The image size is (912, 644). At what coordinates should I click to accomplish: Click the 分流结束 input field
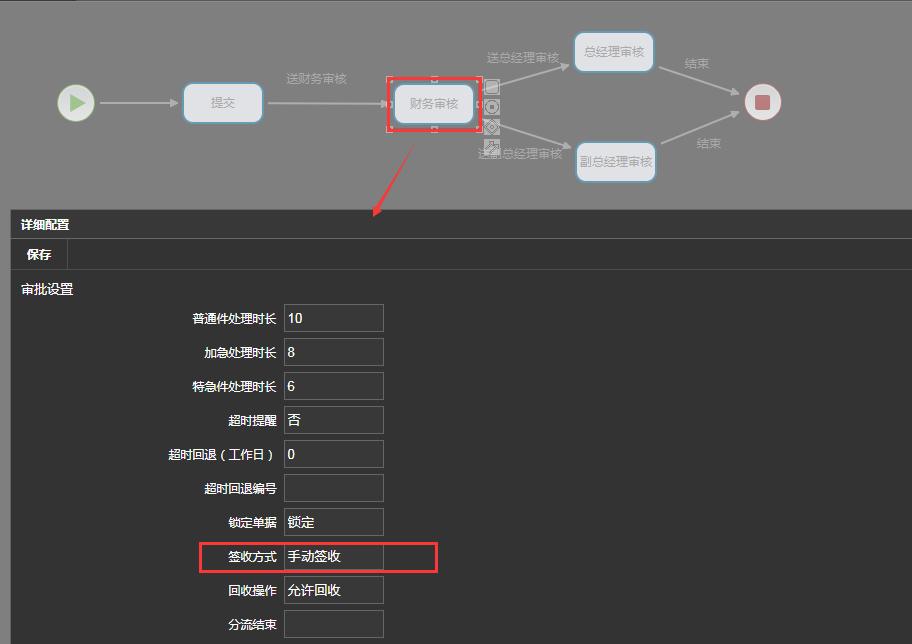coord(333,624)
